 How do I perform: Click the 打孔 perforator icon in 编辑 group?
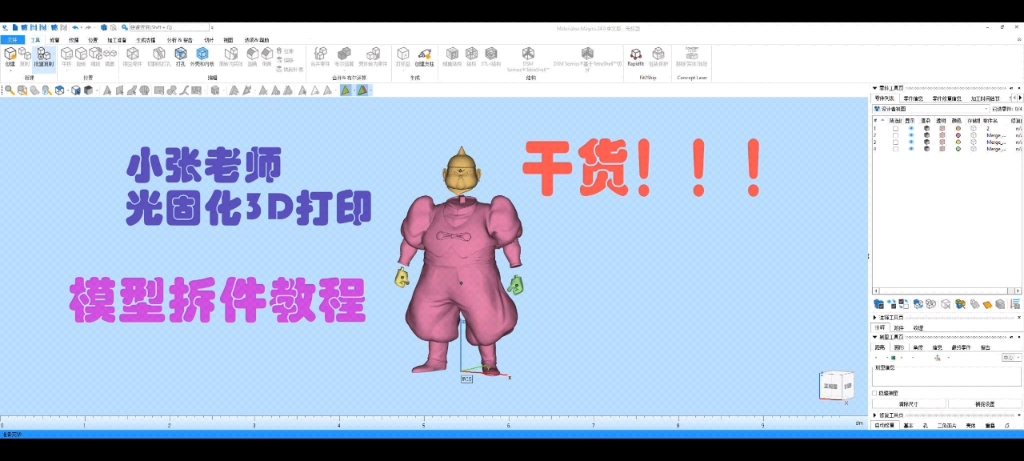click(x=180, y=56)
